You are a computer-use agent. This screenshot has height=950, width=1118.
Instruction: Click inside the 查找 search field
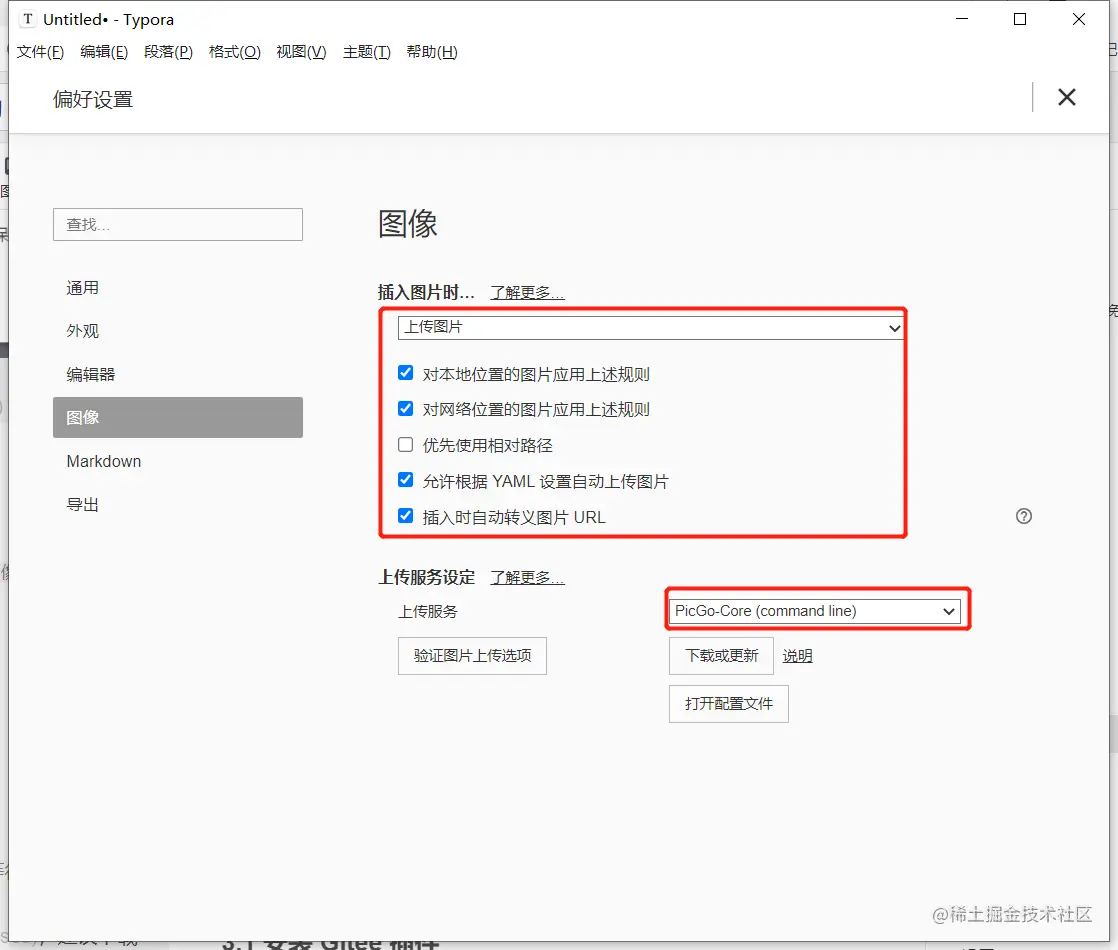177,224
